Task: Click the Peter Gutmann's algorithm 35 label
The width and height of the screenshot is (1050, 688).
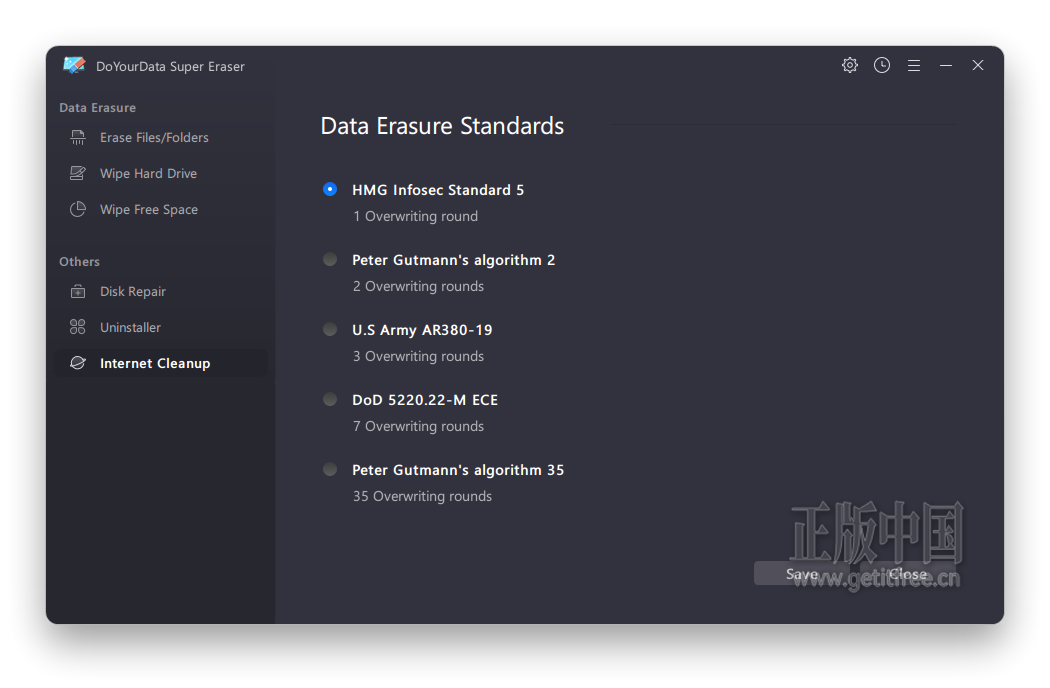Action: [x=458, y=470]
